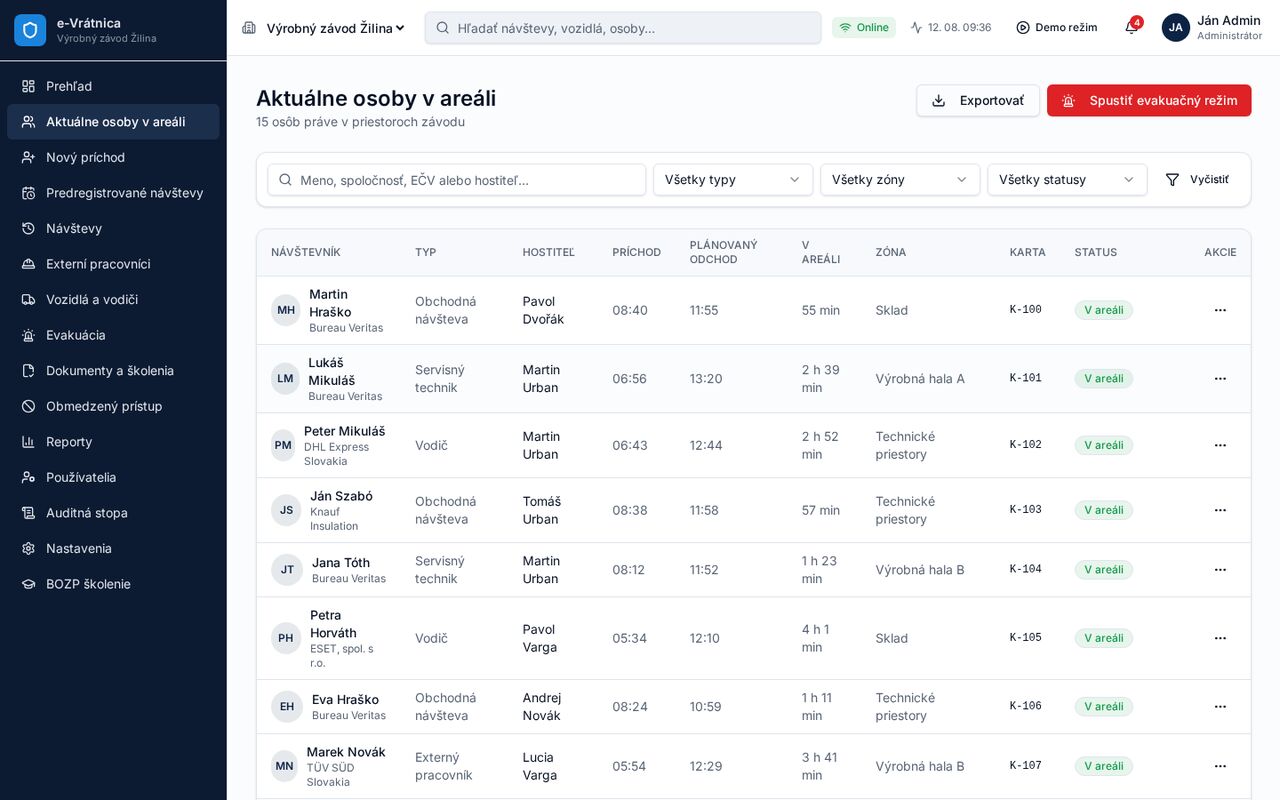The image size is (1280, 800).
Task: Open actions menu for Marek Novák row
Action: pos(1220,766)
